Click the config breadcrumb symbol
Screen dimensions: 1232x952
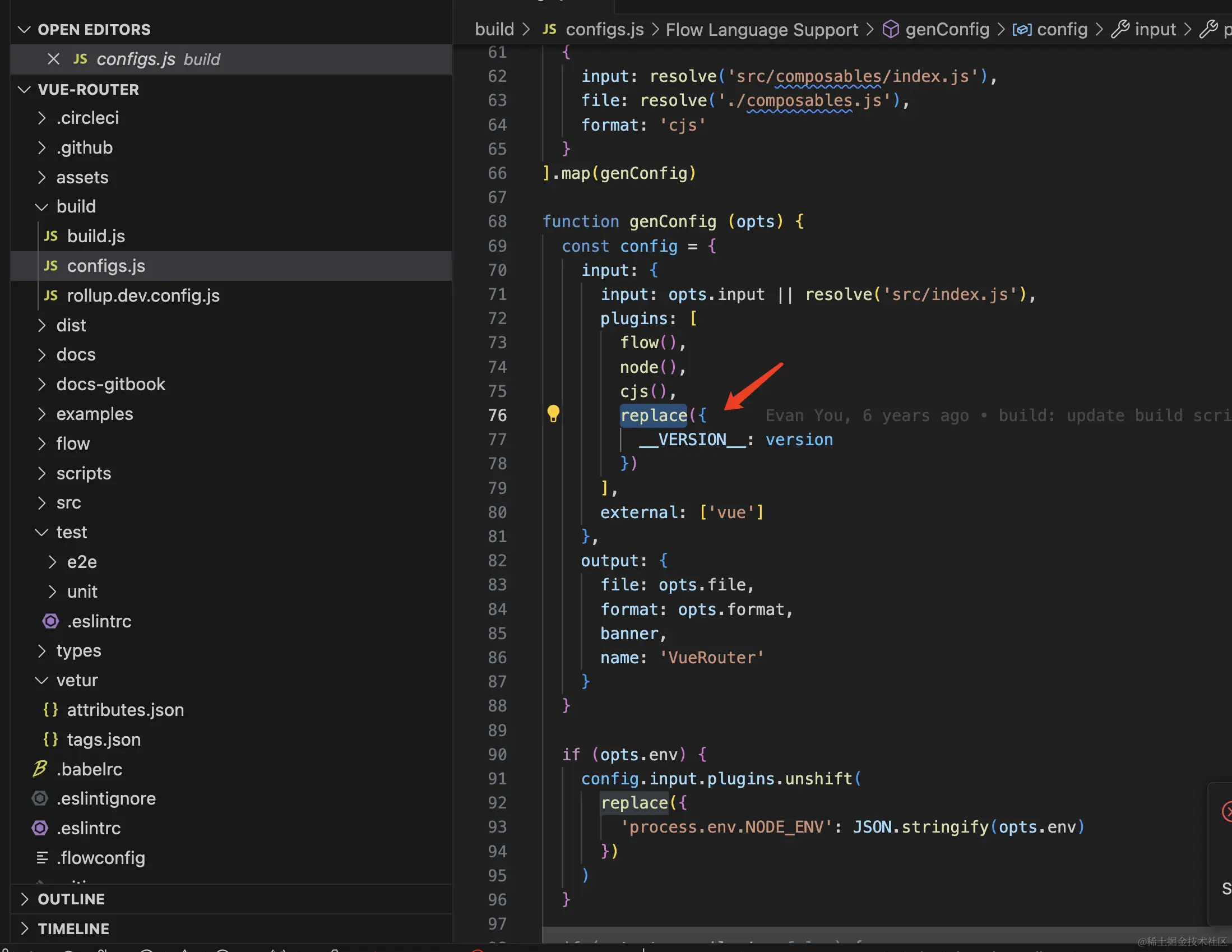click(x=1062, y=29)
